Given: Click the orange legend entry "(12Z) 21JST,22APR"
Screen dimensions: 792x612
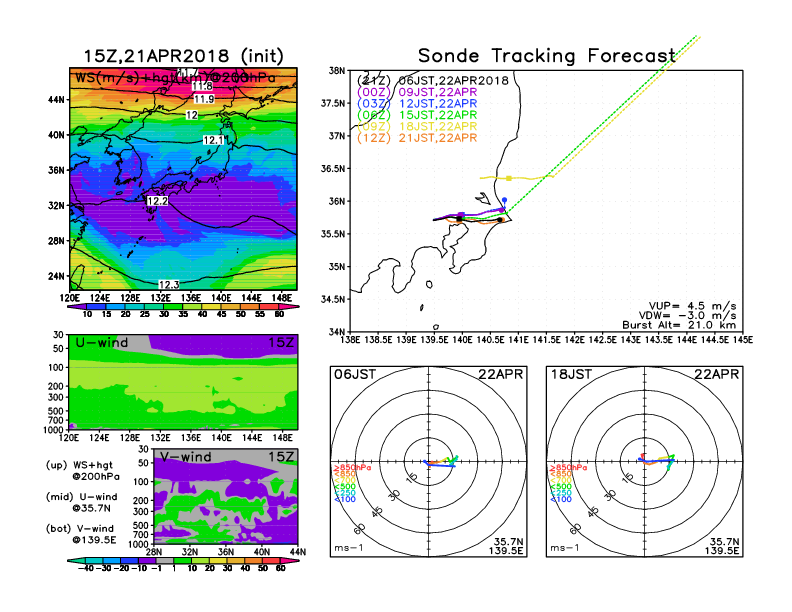Looking at the screenshot, I should (417, 138).
